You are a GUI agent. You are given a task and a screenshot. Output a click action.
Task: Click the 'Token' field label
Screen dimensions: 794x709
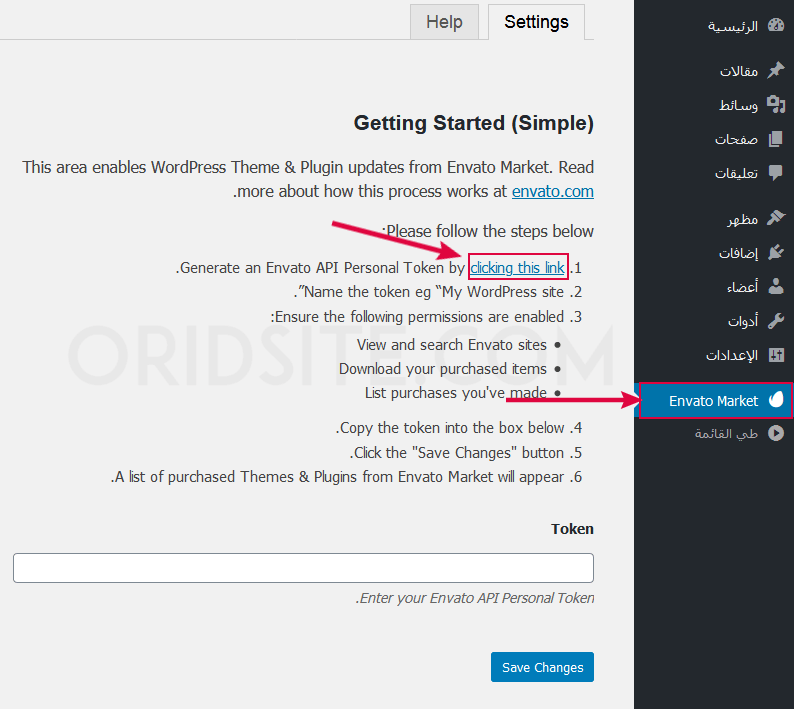(572, 529)
